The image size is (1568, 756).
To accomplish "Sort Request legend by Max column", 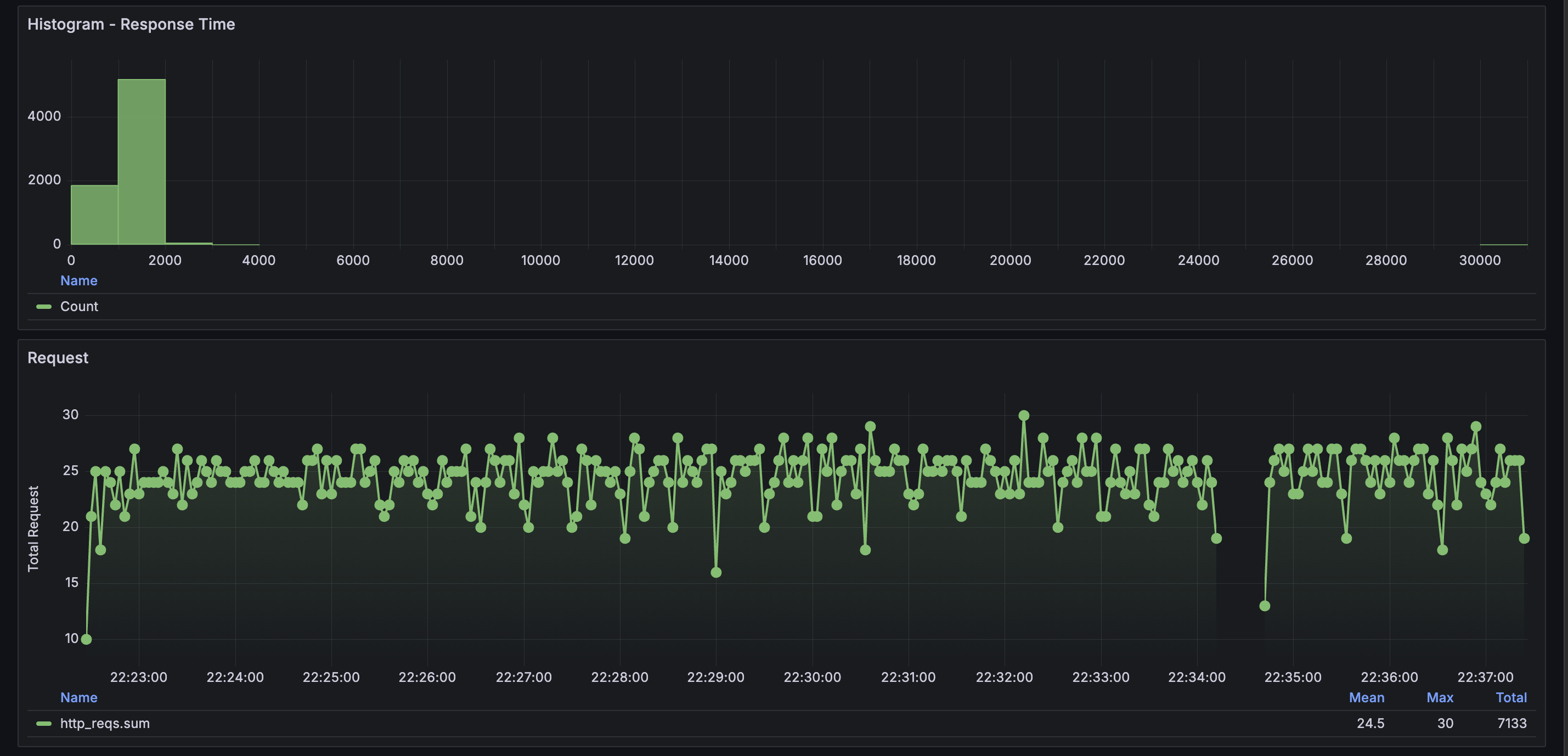I will [x=1440, y=697].
